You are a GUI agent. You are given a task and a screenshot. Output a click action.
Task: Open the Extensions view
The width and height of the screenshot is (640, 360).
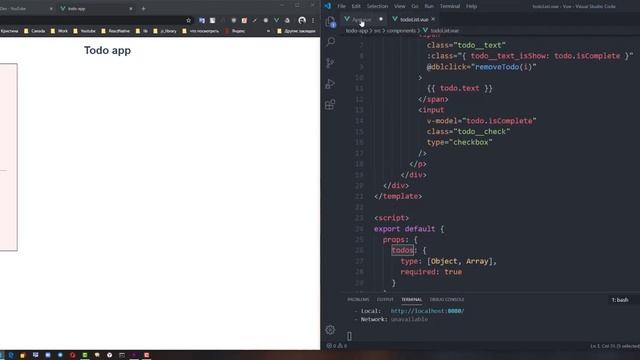(331, 104)
